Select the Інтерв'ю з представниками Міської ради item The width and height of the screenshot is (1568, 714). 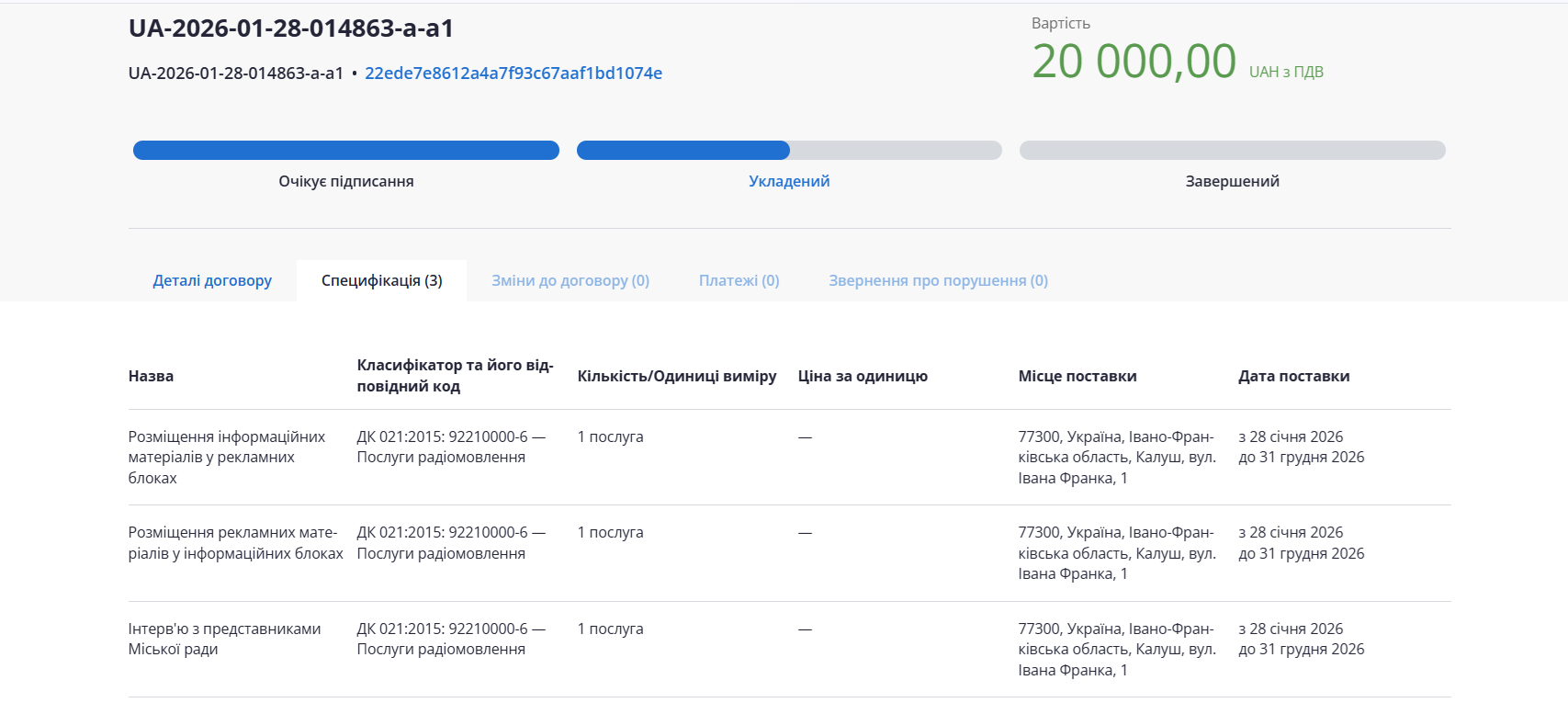click(224, 639)
